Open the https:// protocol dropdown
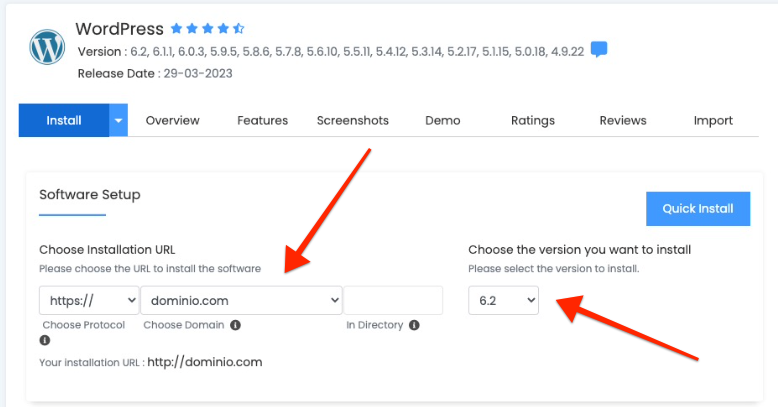This screenshot has height=407, width=778. click(89, 300)
